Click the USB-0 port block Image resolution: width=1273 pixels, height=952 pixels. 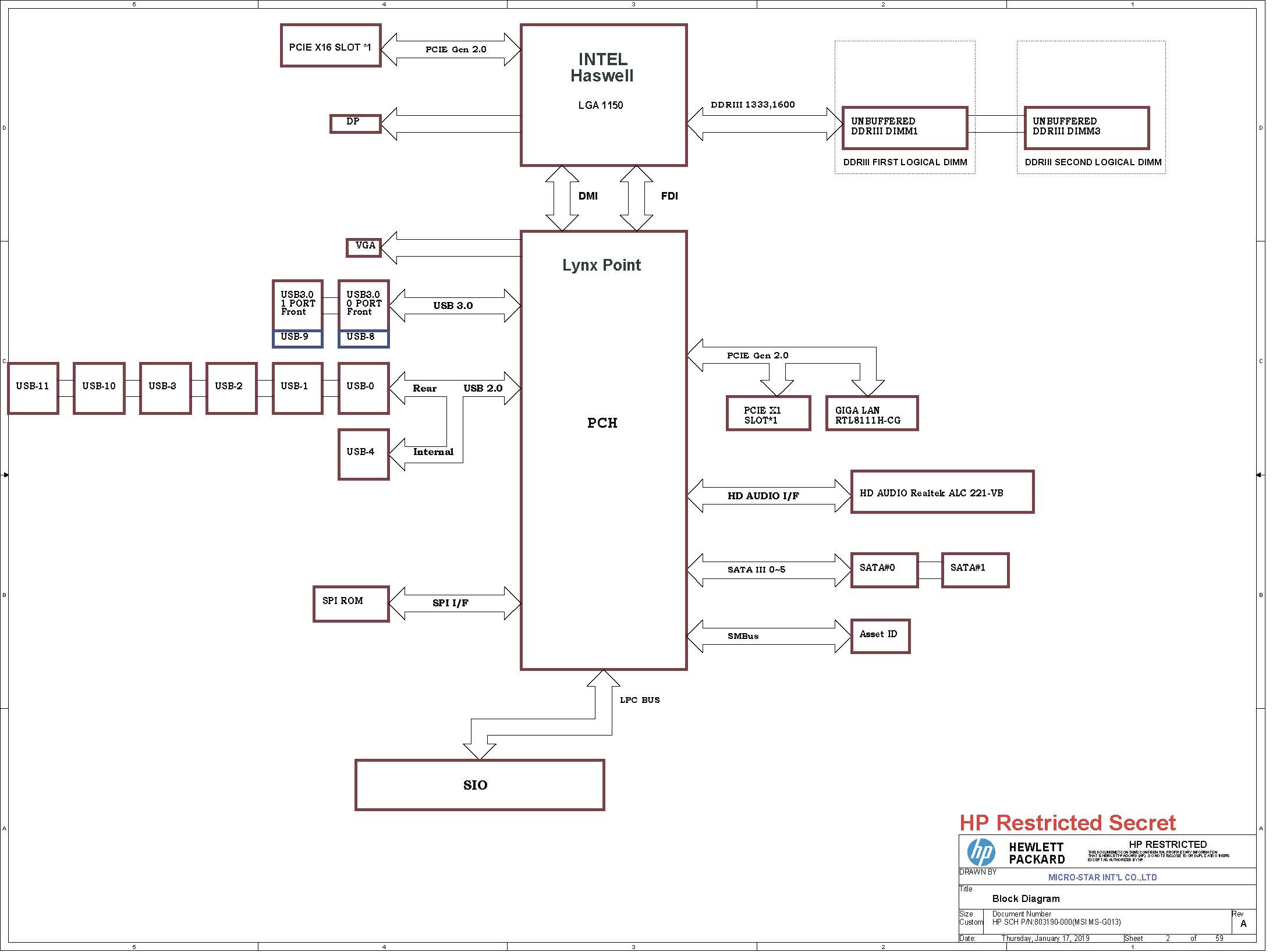point(364,388)
